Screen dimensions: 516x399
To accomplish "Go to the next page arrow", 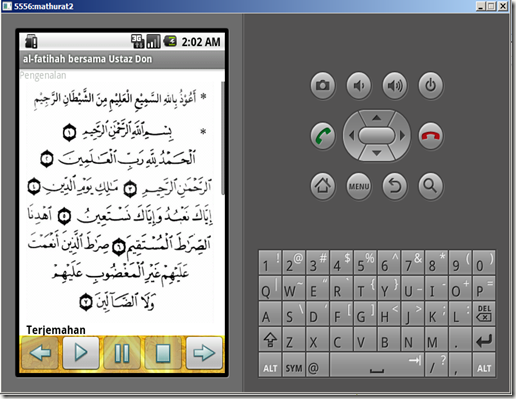I will click(204, 353).
